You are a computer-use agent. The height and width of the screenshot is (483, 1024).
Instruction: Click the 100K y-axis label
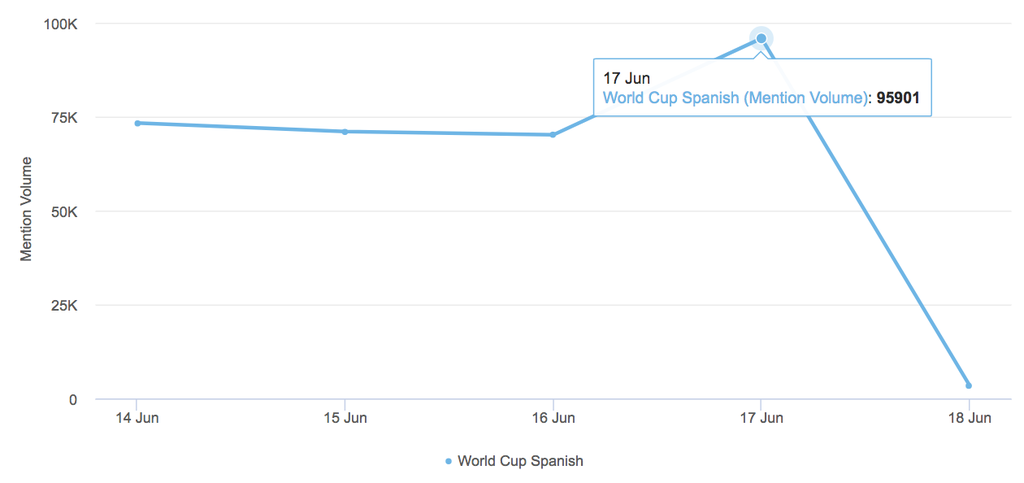coord(58,23)
